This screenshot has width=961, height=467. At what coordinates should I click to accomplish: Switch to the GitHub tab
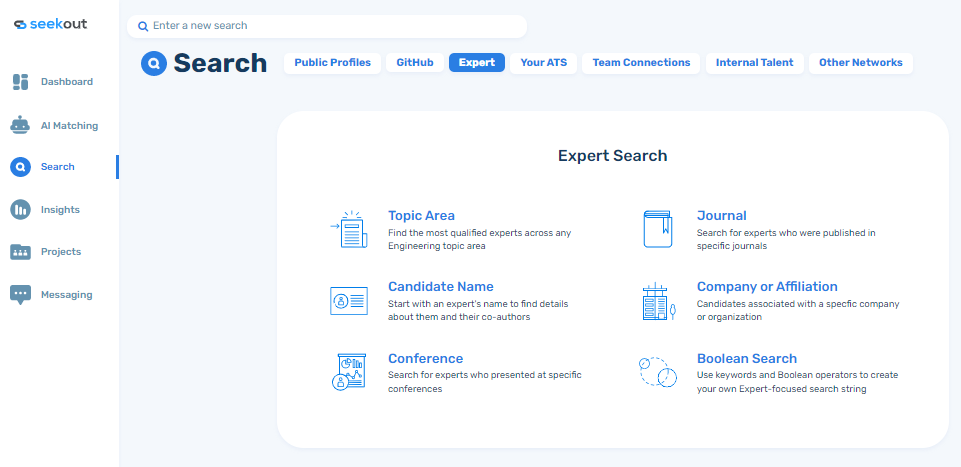[415, 63]
